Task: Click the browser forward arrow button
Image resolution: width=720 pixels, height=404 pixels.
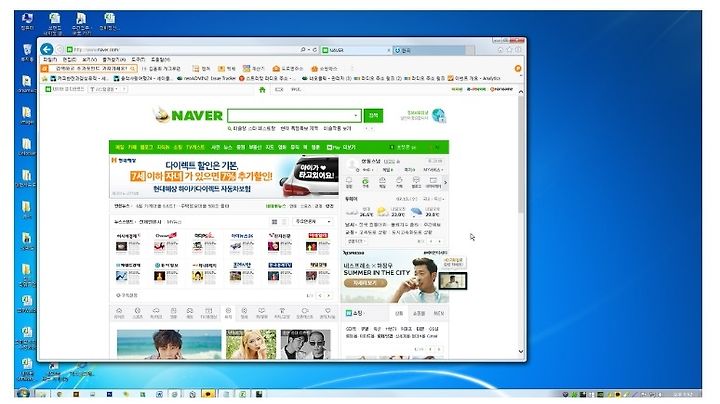Action: 59,50
